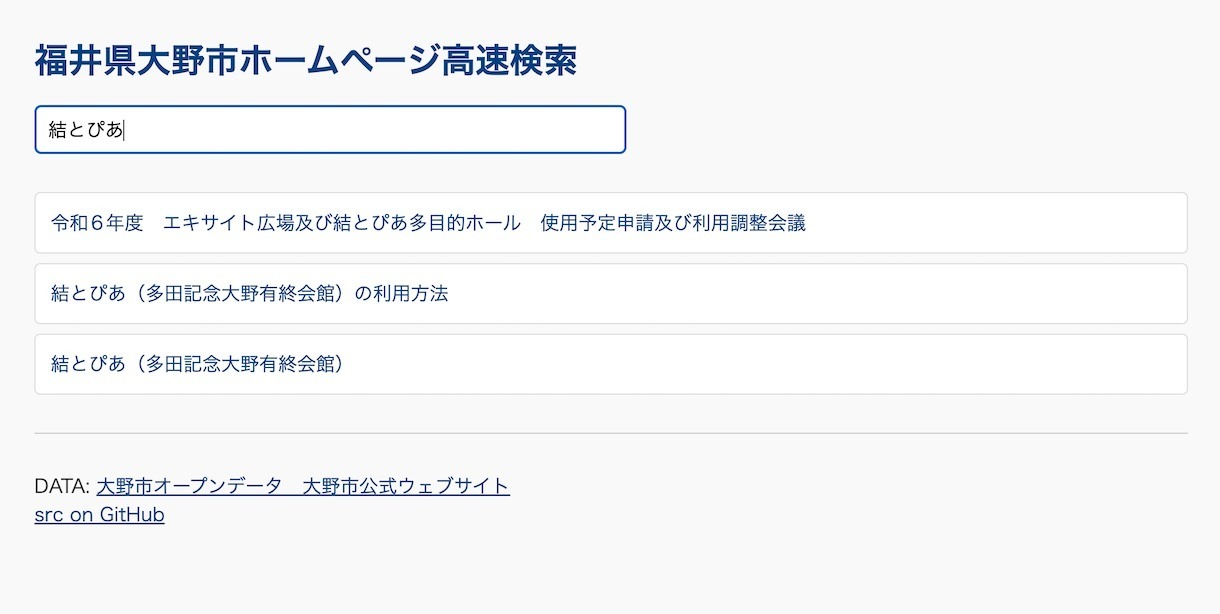Open the 令和６年度 エキサイト広場 result

click(x=611, y=223)
